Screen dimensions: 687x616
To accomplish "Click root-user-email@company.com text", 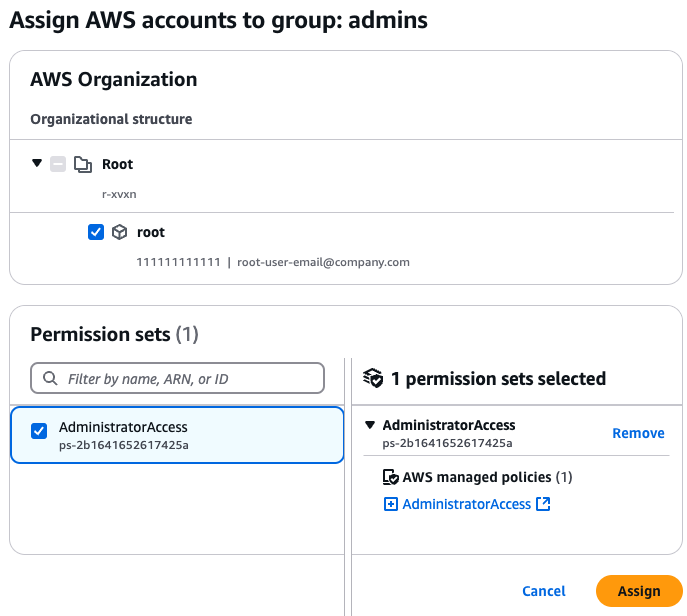I will point(323,262).
